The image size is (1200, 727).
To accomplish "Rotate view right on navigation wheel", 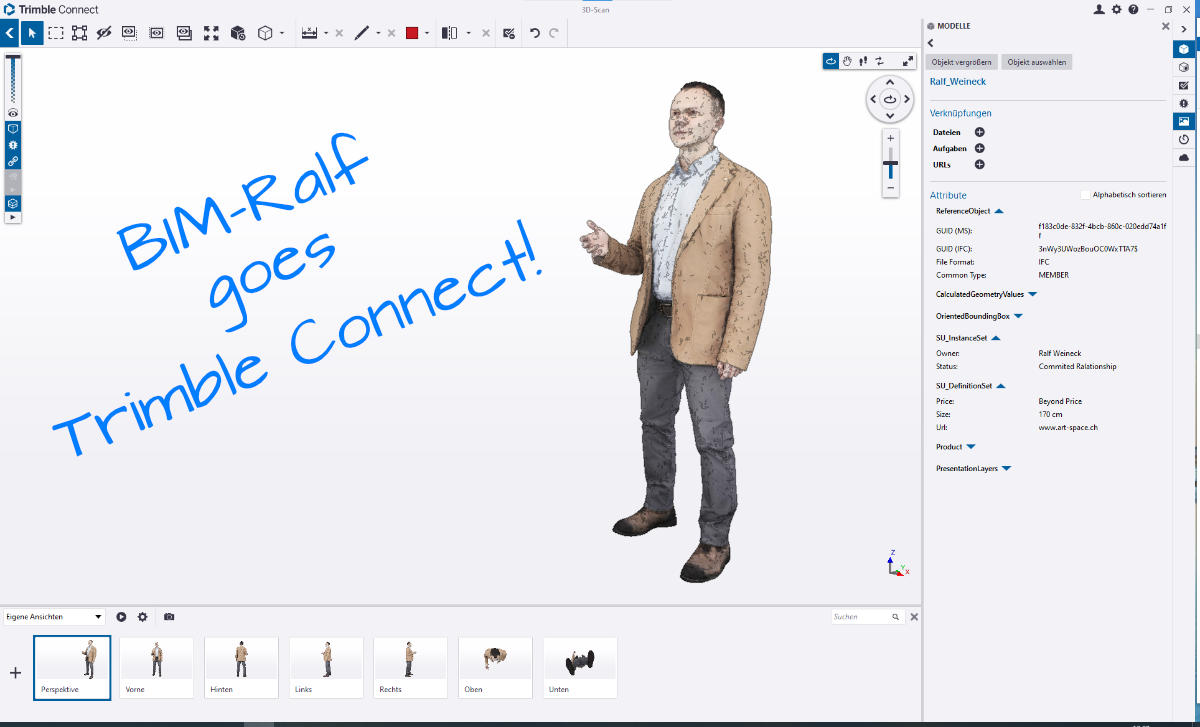I will (907, 99).
